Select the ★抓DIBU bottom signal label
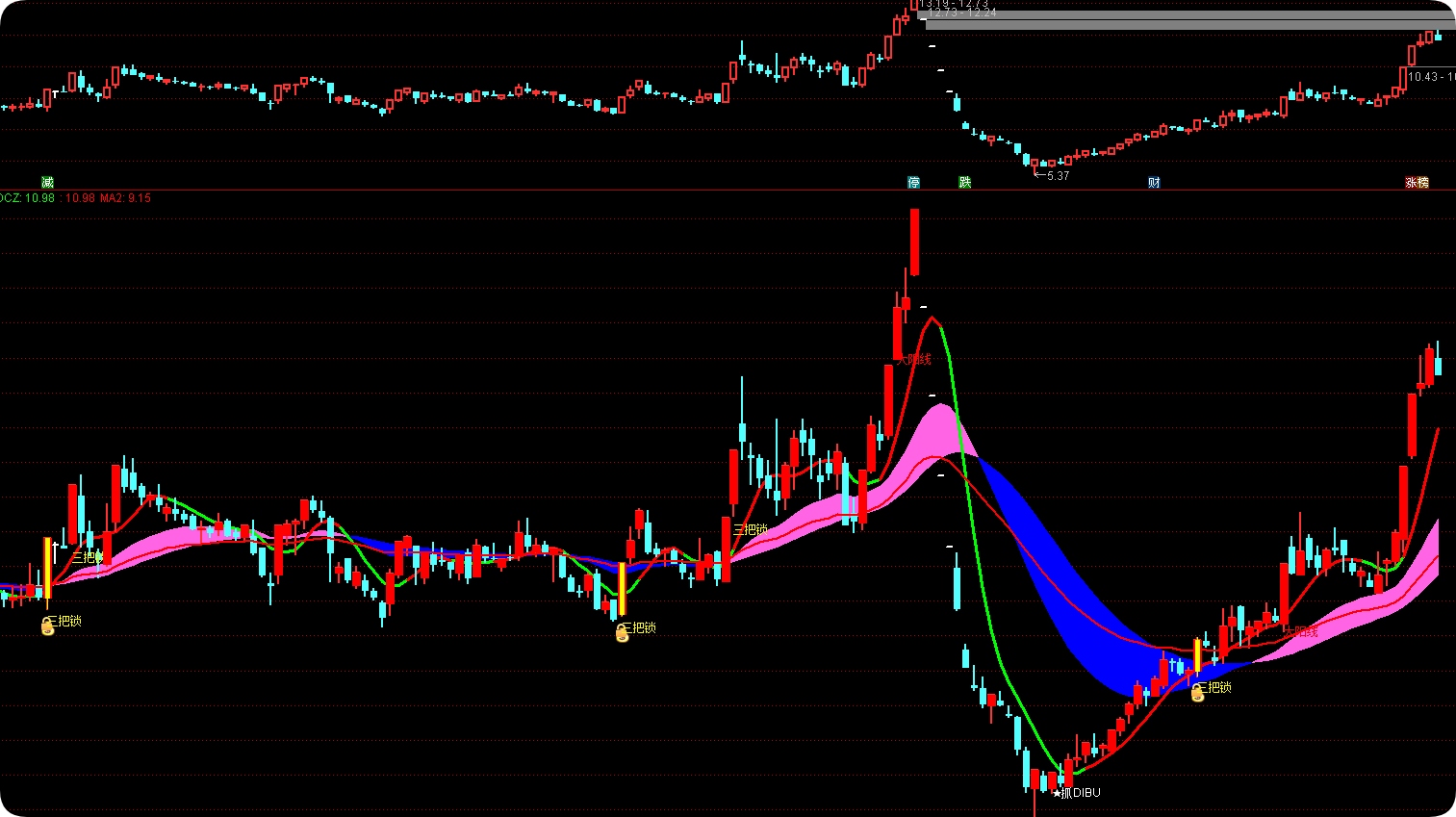The width and height of the screenshot is (1456, 817). coord(1076,793)
